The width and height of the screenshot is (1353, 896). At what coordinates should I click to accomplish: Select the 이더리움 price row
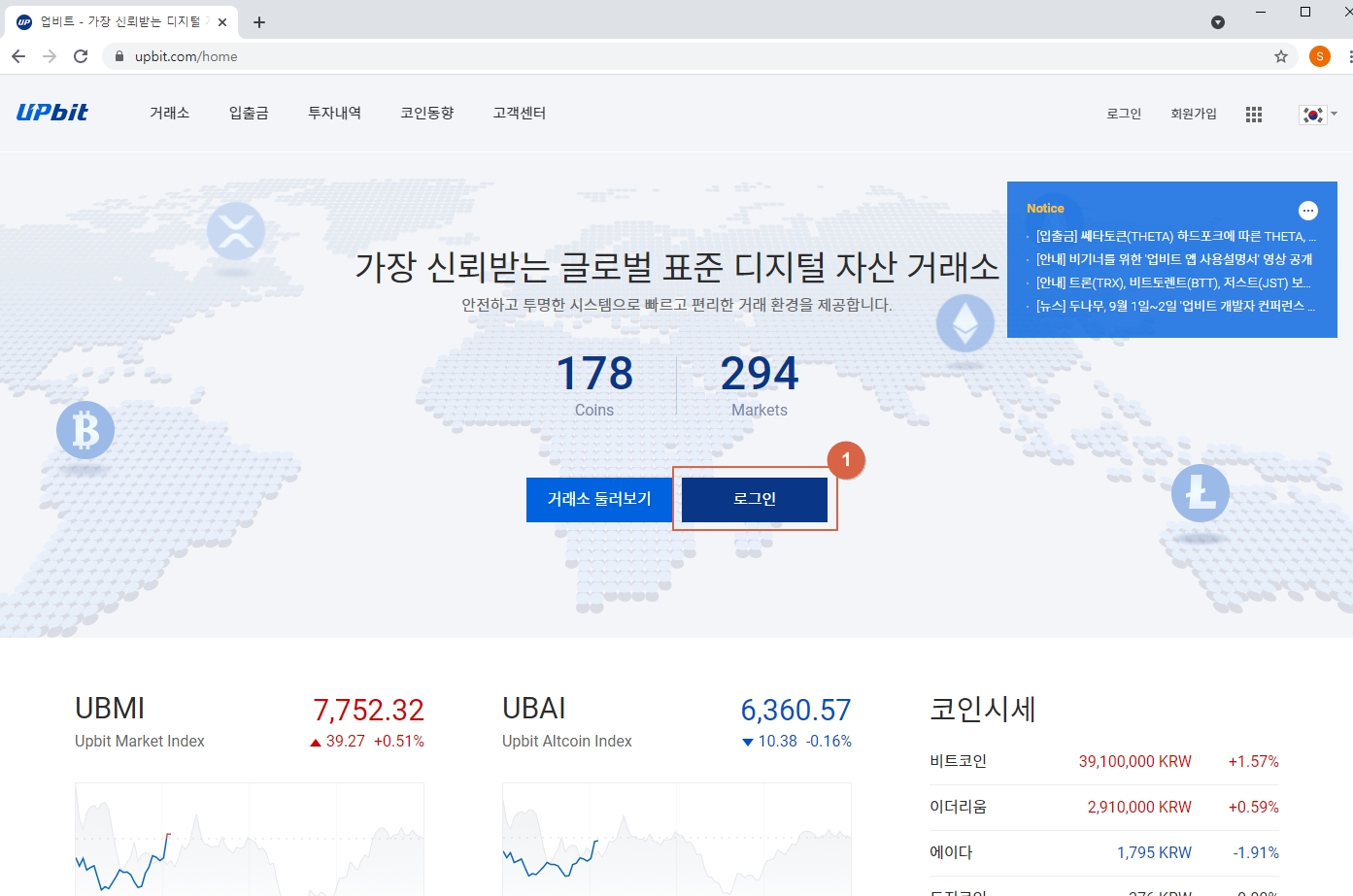[1104, 808]
